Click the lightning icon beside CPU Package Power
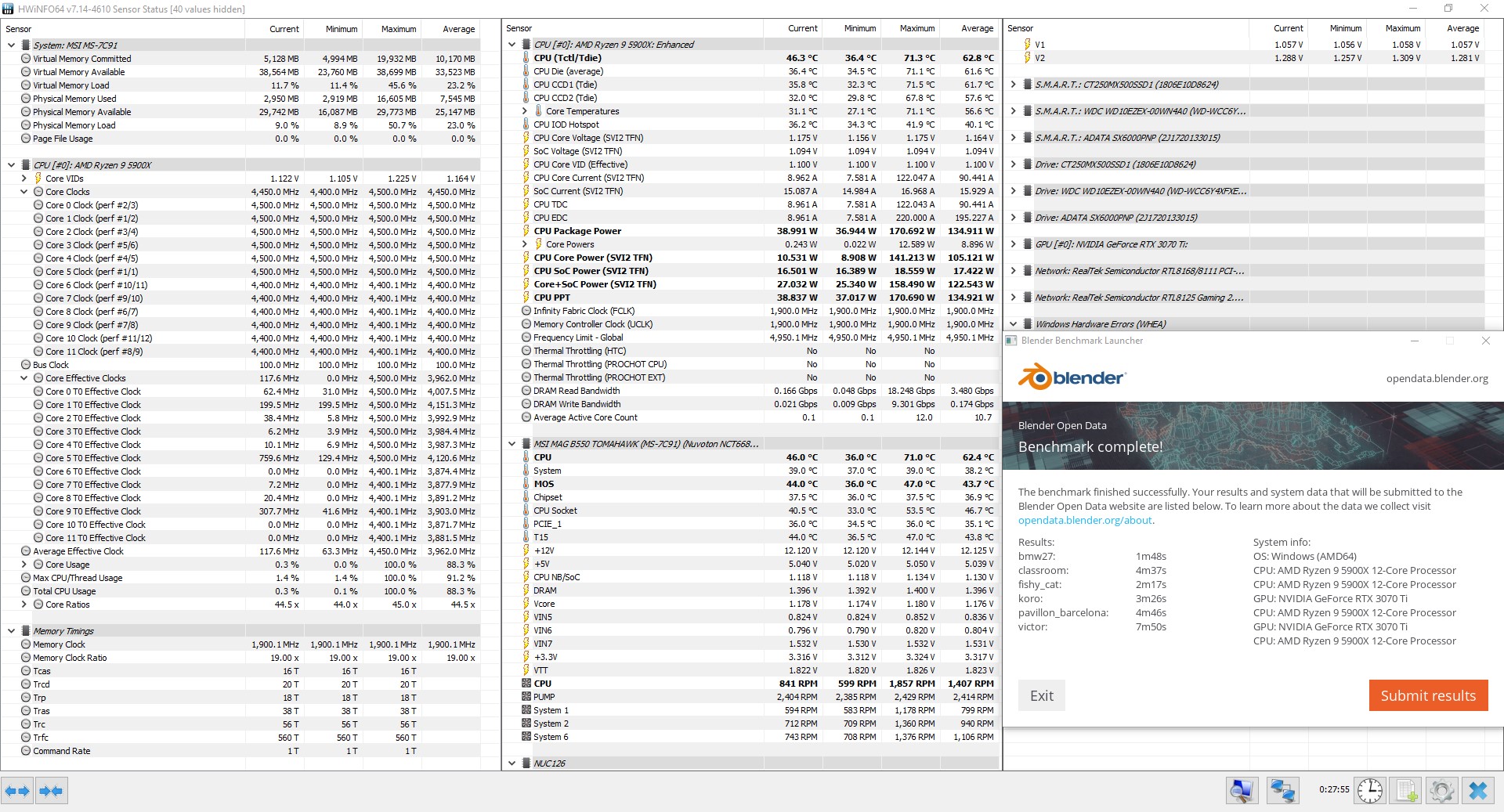The image size is (1504, 812). (526, 231)
